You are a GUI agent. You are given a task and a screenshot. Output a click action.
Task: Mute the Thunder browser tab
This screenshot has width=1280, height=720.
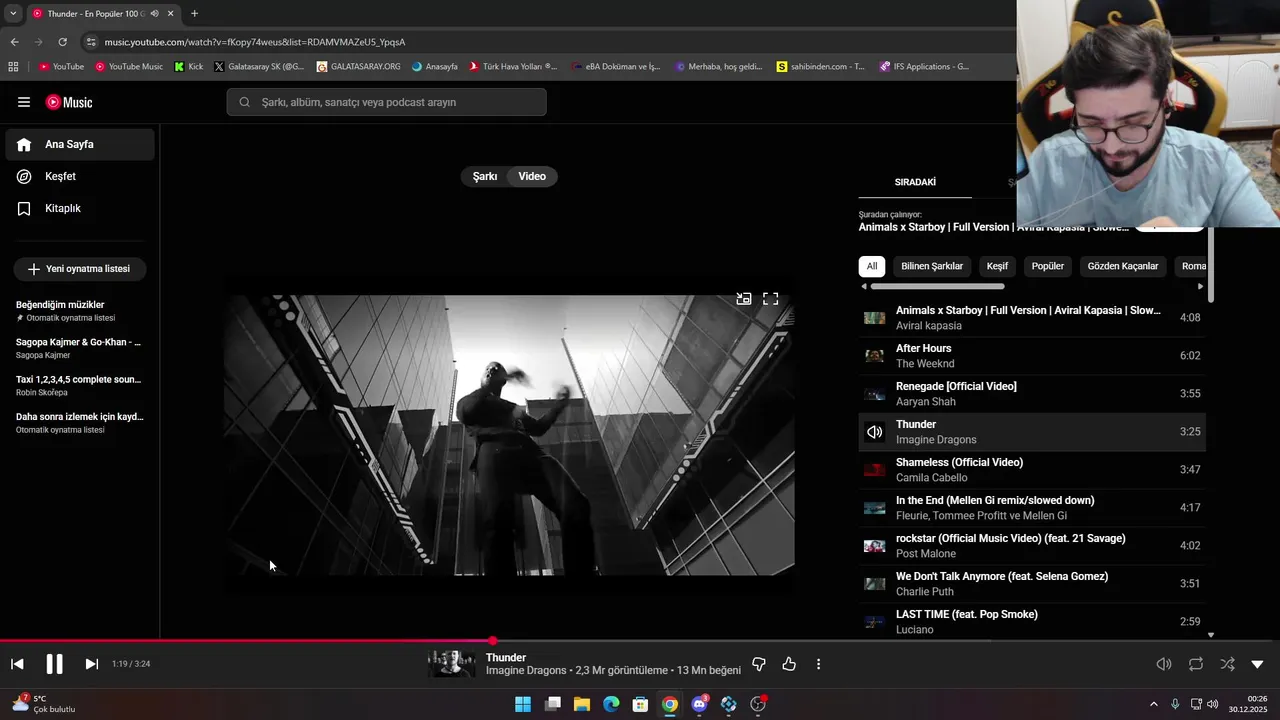(x=154, y=14)
